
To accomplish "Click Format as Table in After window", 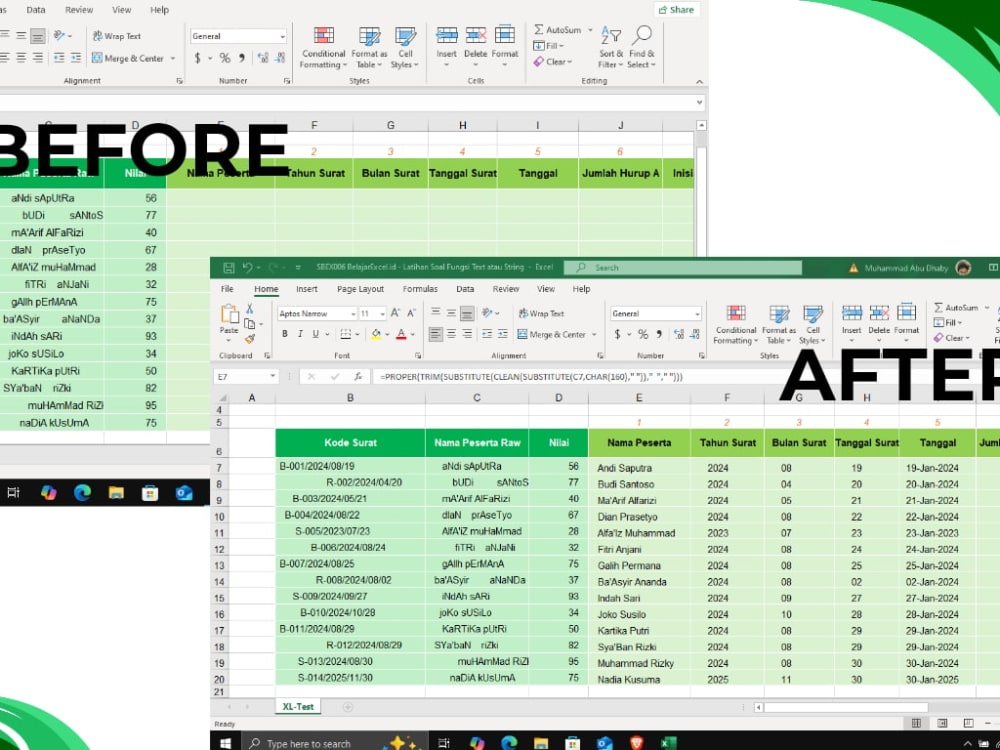I will pyautogui.click(x=779, y=325).
